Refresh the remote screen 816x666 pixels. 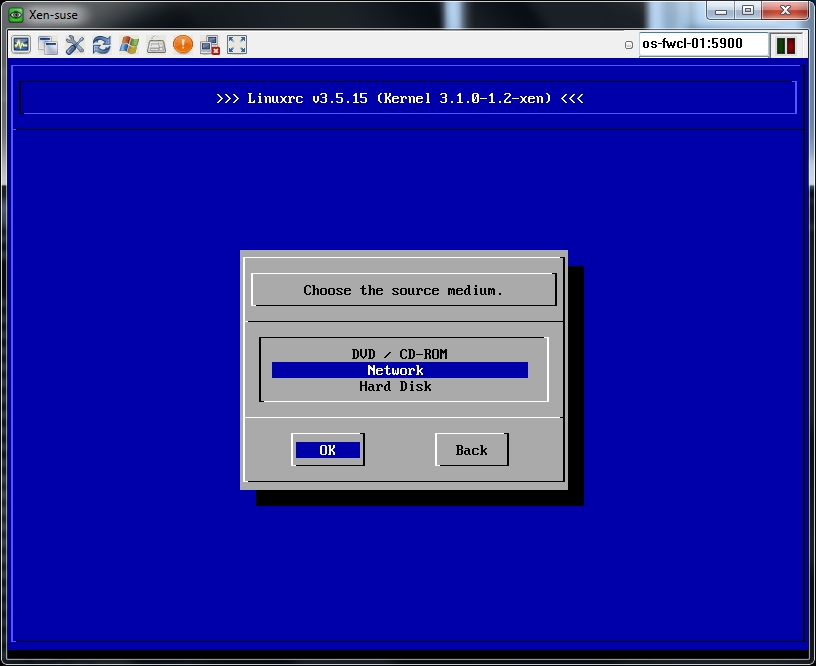pos(102,45)
